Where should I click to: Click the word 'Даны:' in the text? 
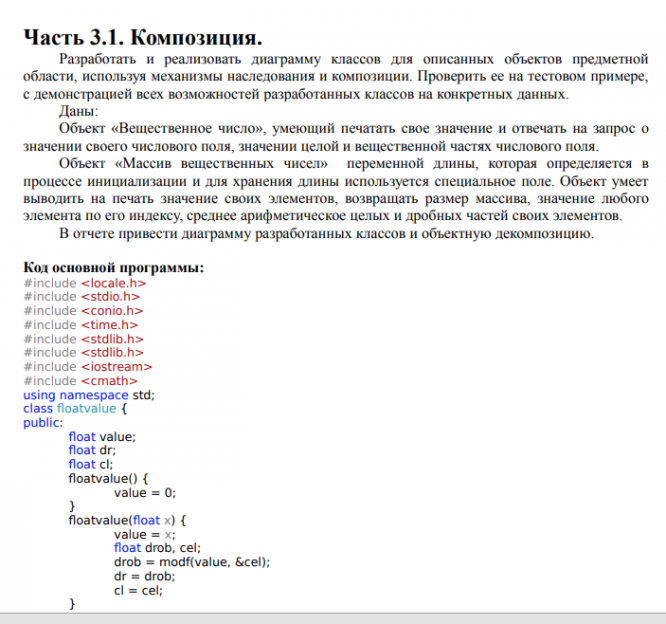(x=79, y=111)
